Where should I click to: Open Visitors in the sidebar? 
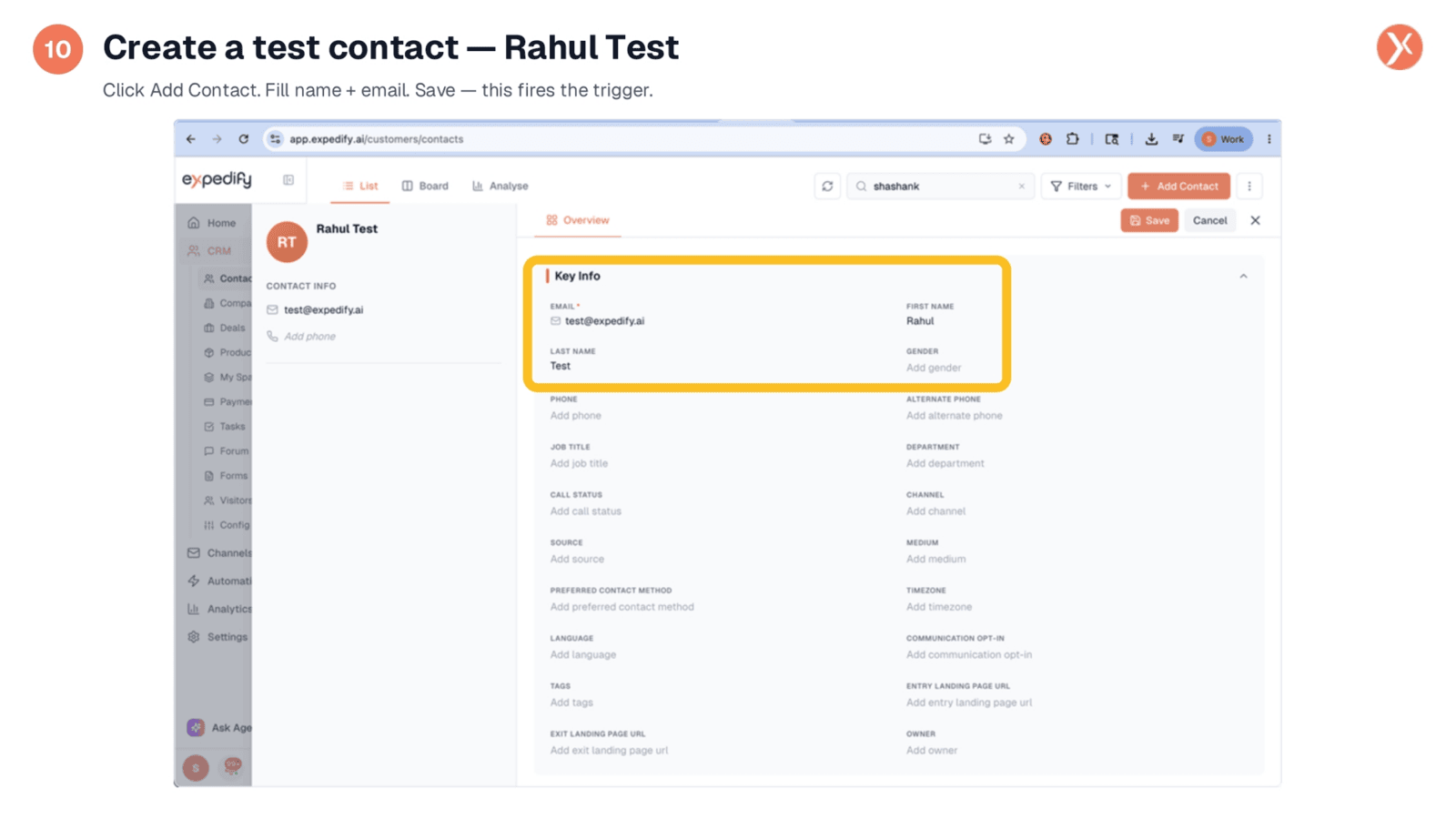[227, 500]
